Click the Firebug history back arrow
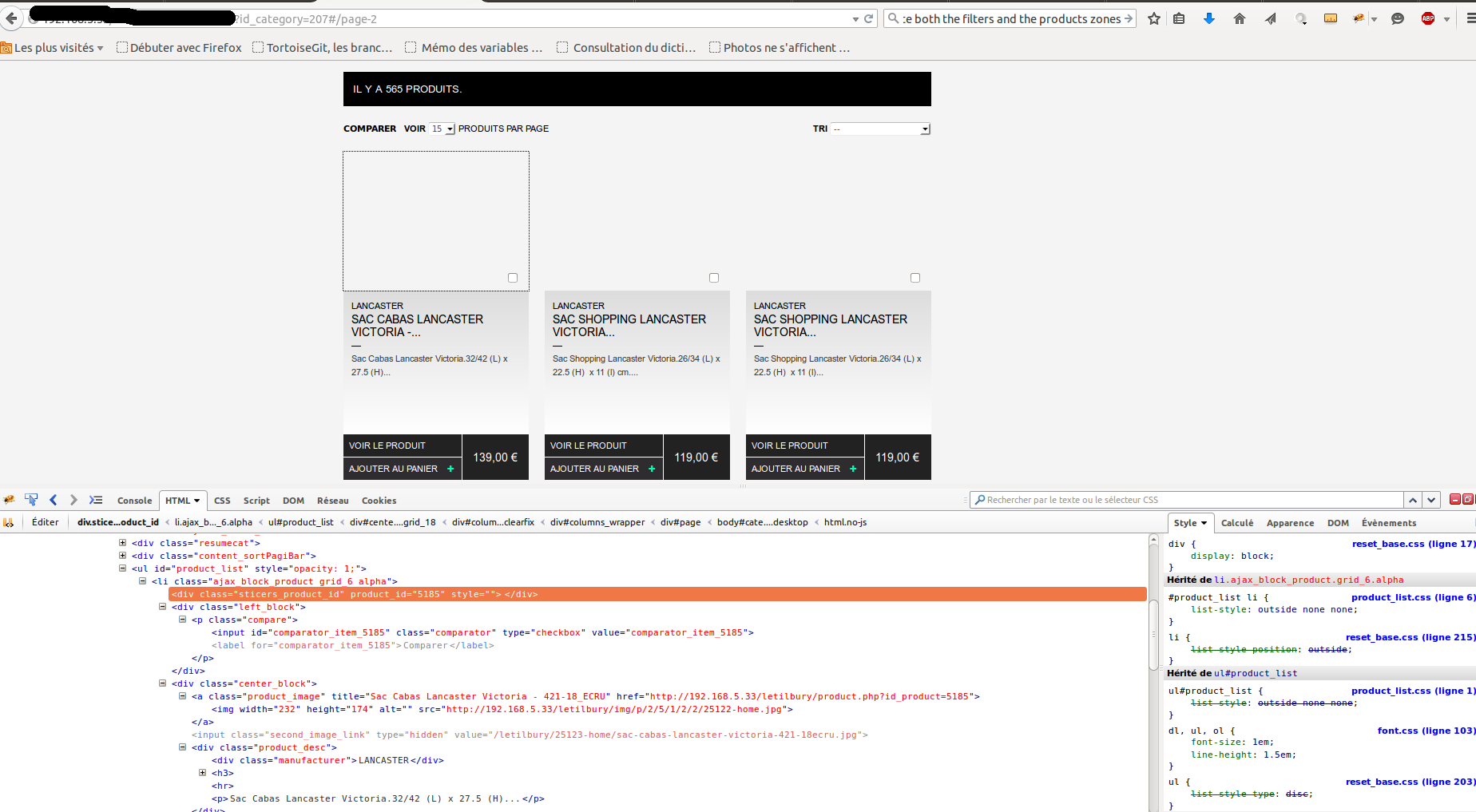 [x=54, y=500]
